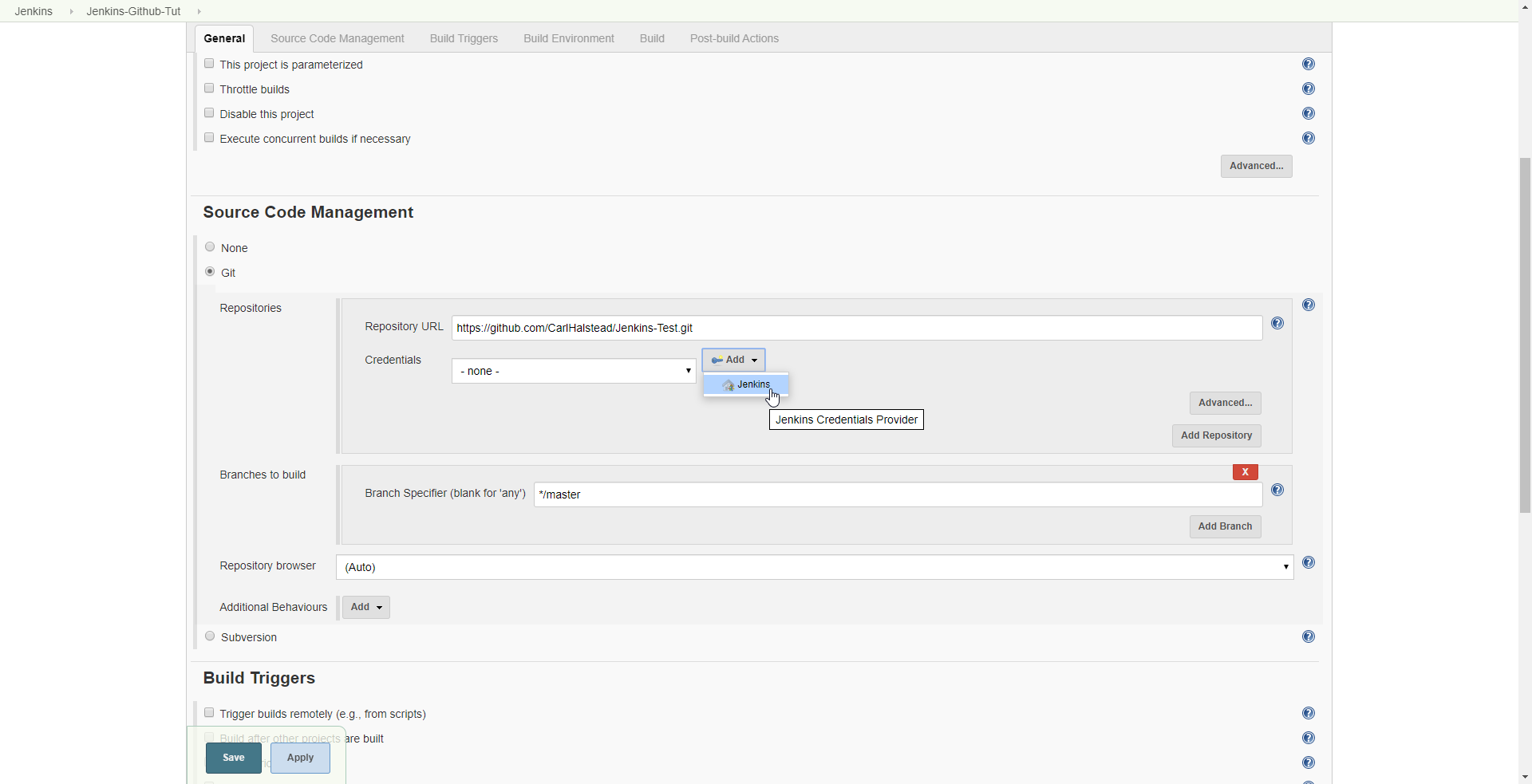Open help icon for Throttle builds

click(x=1309, y=89)
